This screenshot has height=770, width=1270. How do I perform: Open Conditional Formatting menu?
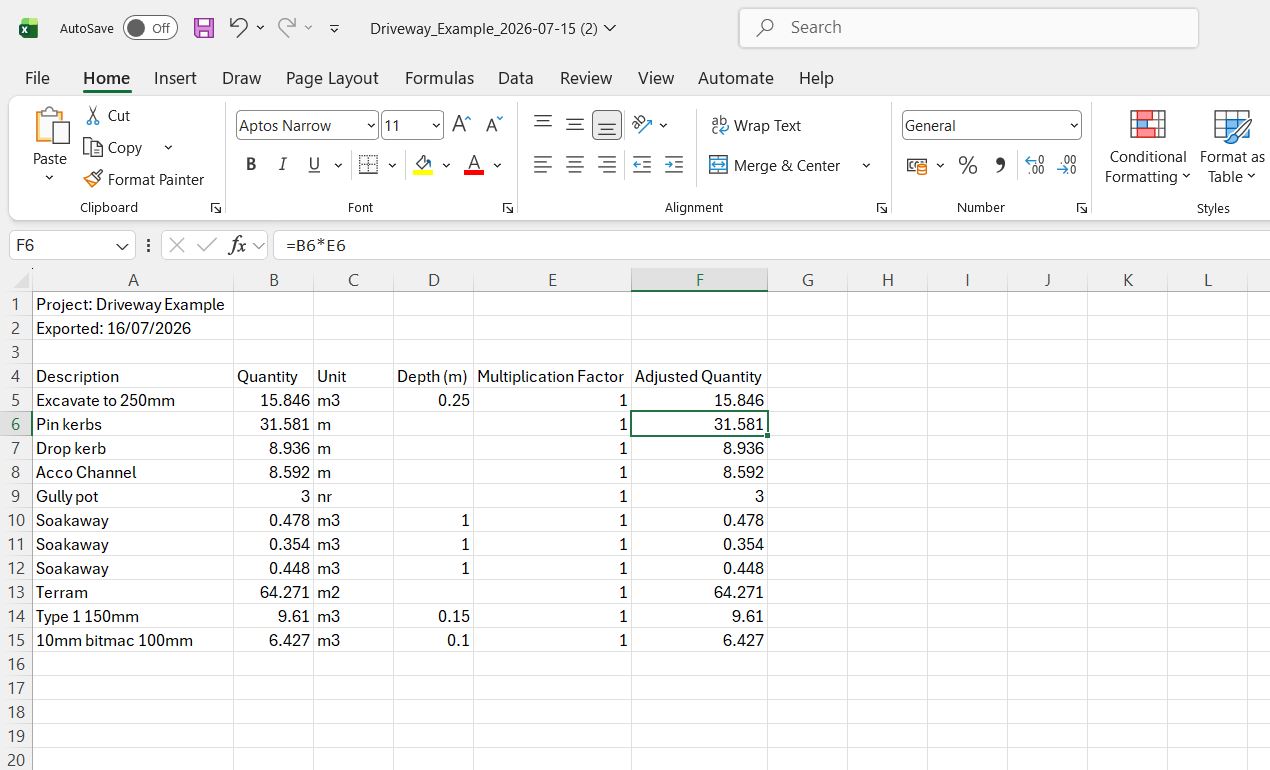1148,147
